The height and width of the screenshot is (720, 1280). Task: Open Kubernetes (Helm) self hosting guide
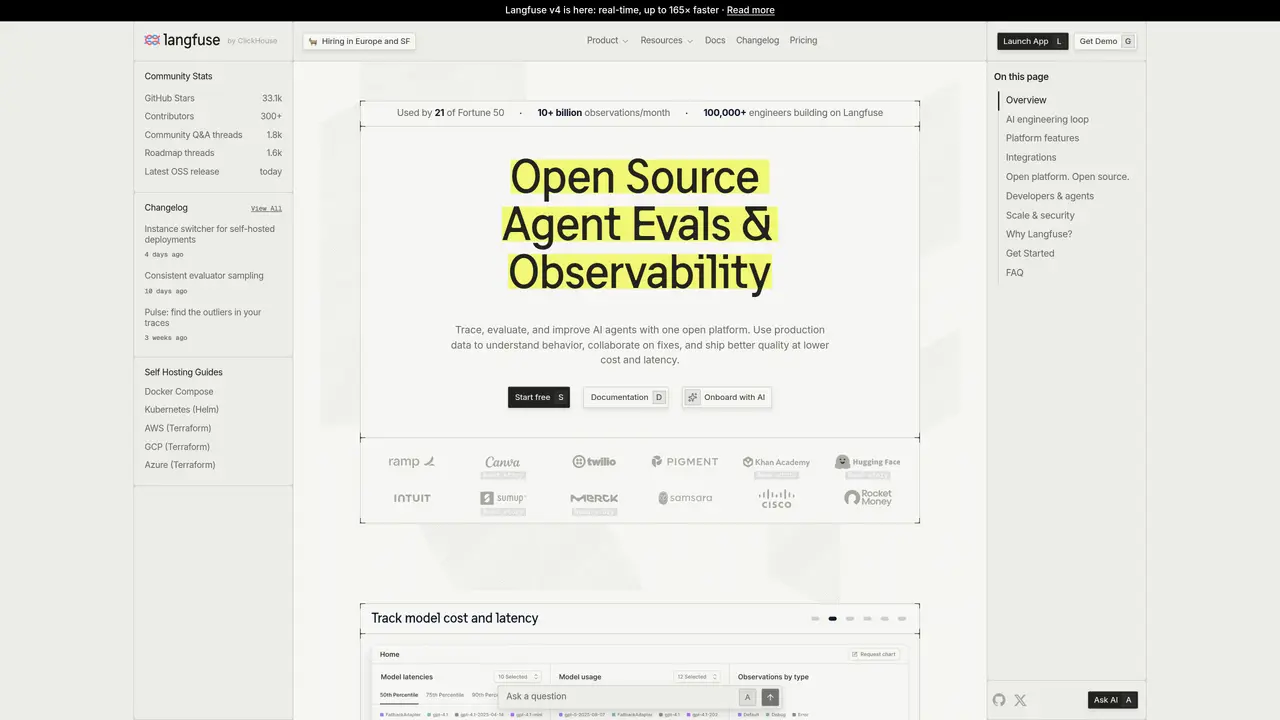click(181, 410)
